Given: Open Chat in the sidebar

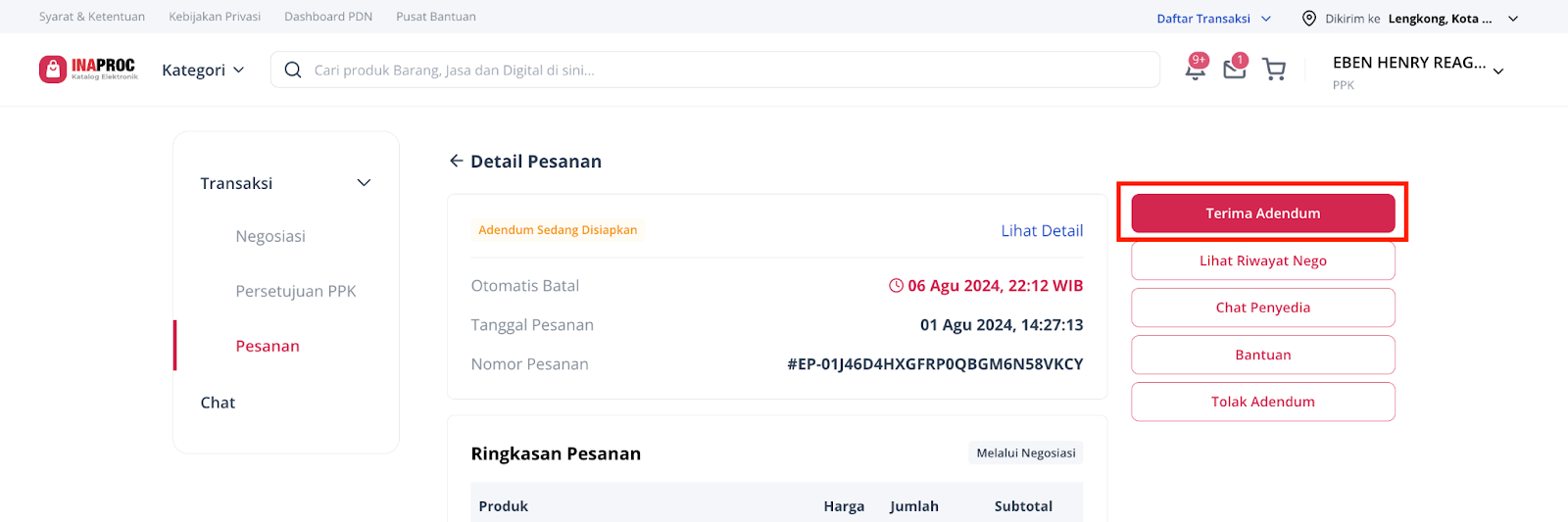Looking at the screenshot, I should point(218,403).
